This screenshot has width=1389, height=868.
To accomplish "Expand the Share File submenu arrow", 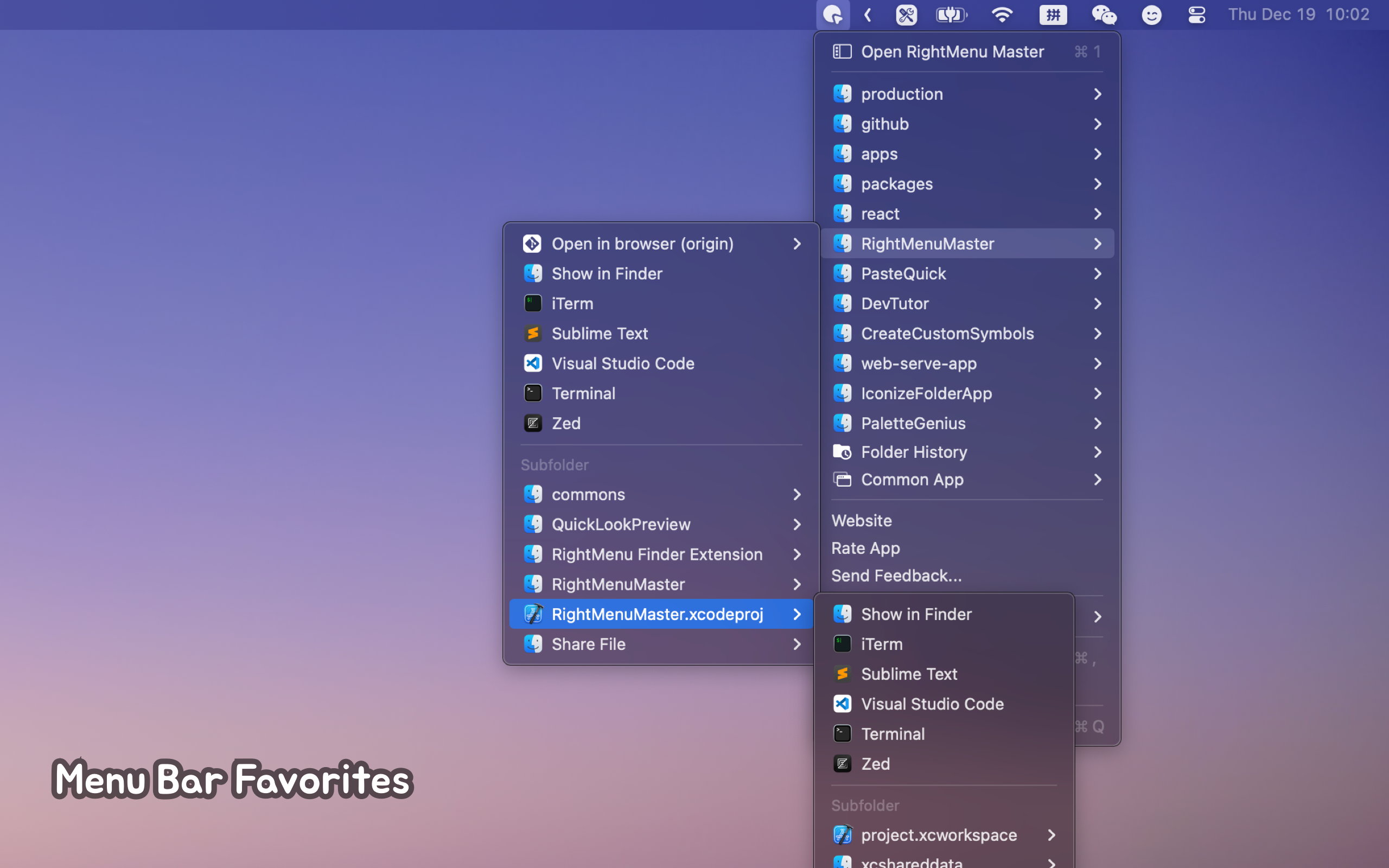I will (796, 644).
